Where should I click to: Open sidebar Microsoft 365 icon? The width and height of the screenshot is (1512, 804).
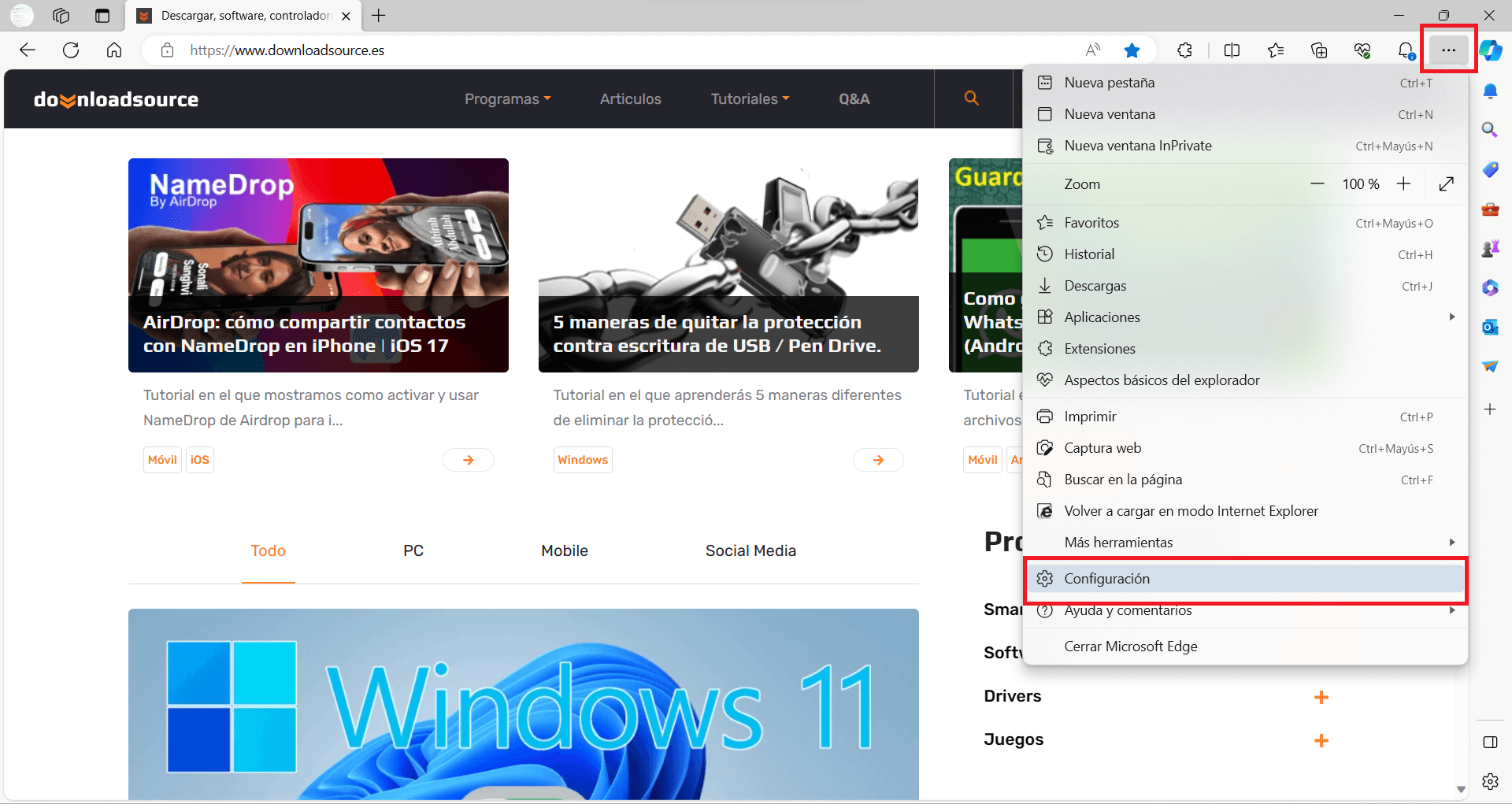click(1490, 288)
